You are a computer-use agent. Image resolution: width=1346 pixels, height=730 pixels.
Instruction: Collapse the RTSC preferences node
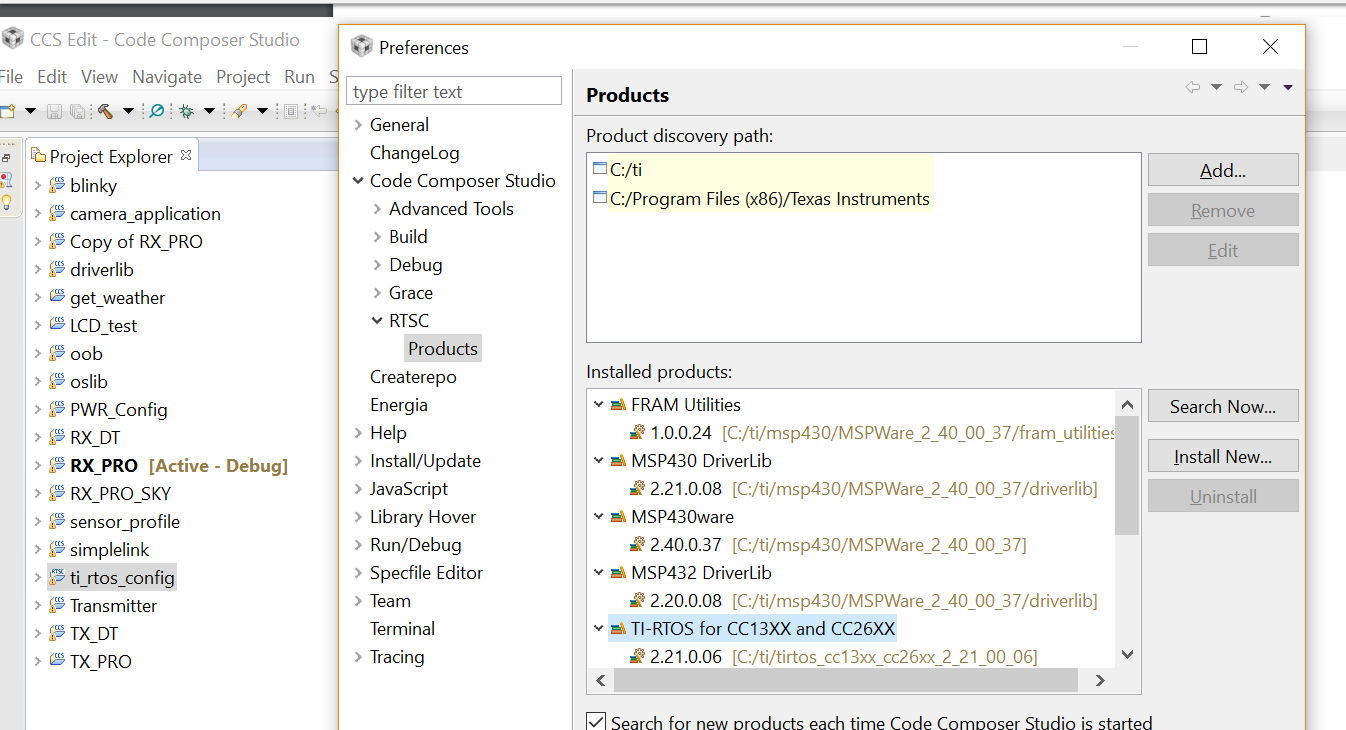coord(377,321)
